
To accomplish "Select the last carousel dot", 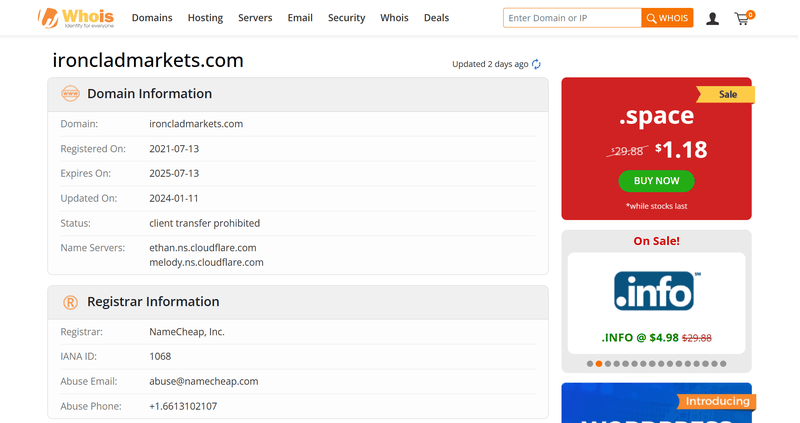I will [x=723, y=364].
